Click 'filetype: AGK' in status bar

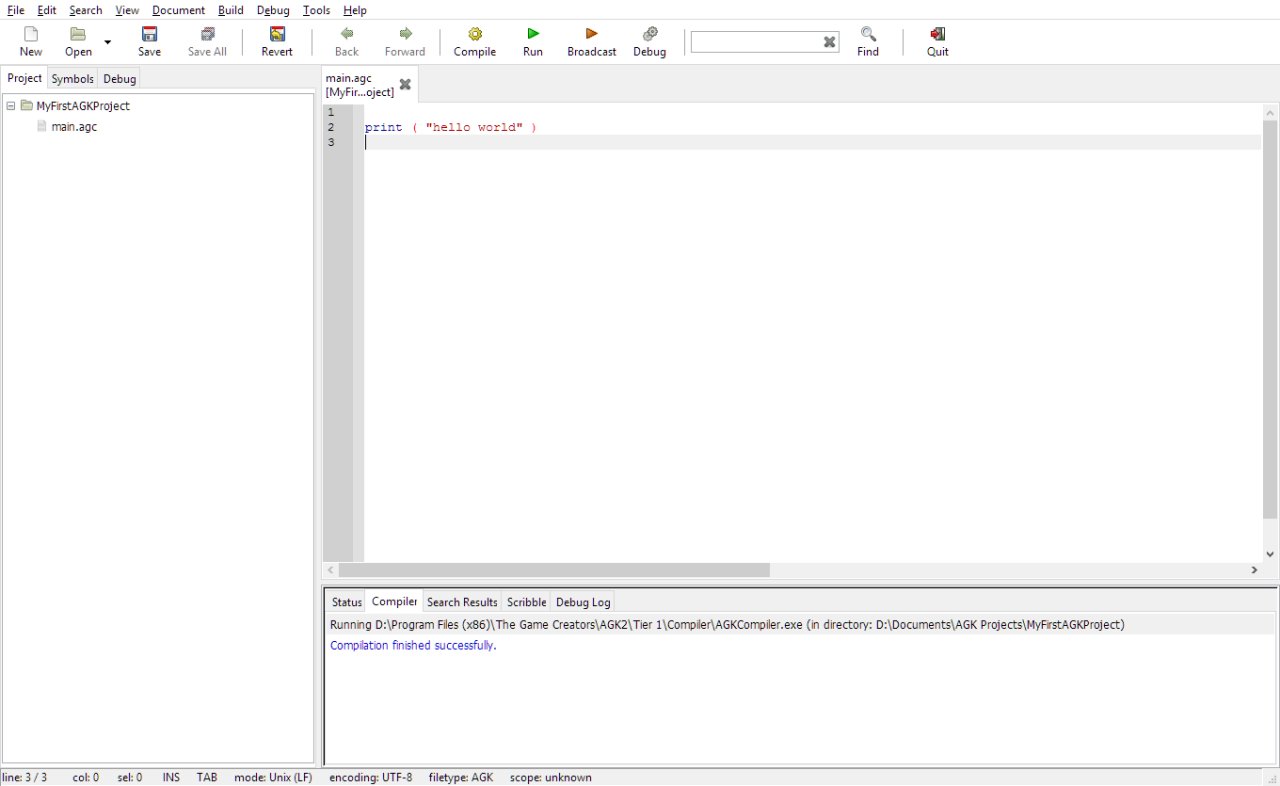coord(461,777)
